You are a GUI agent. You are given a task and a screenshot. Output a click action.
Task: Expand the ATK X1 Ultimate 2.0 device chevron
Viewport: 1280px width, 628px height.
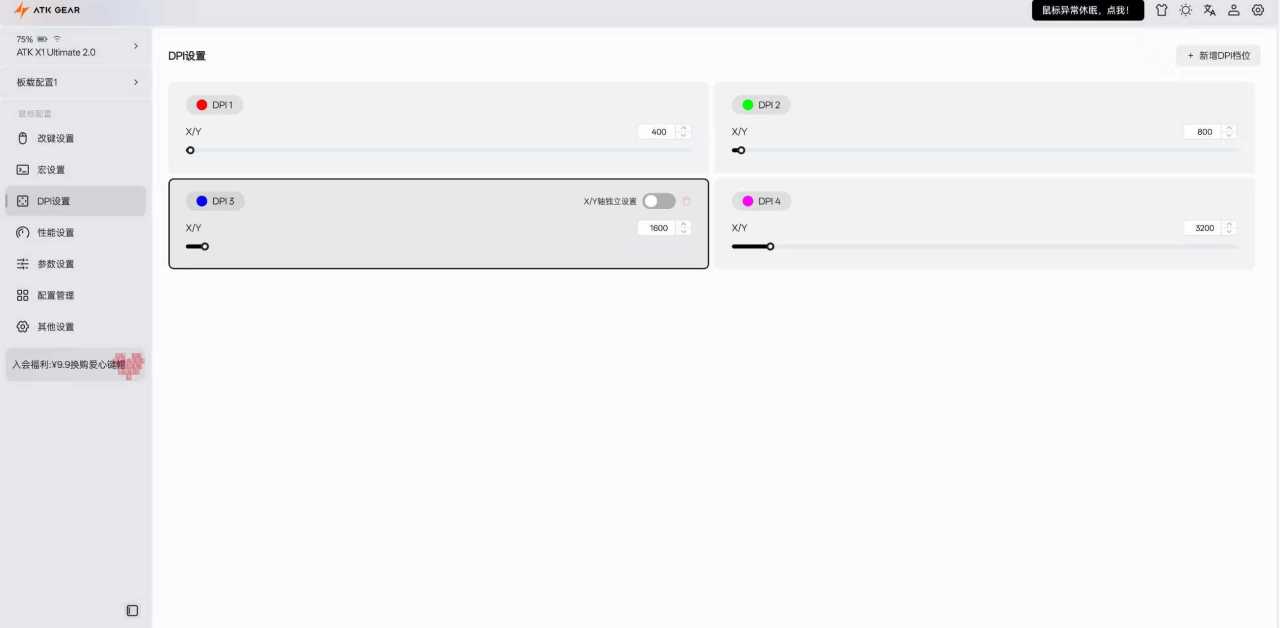click(x=136, y=46)
